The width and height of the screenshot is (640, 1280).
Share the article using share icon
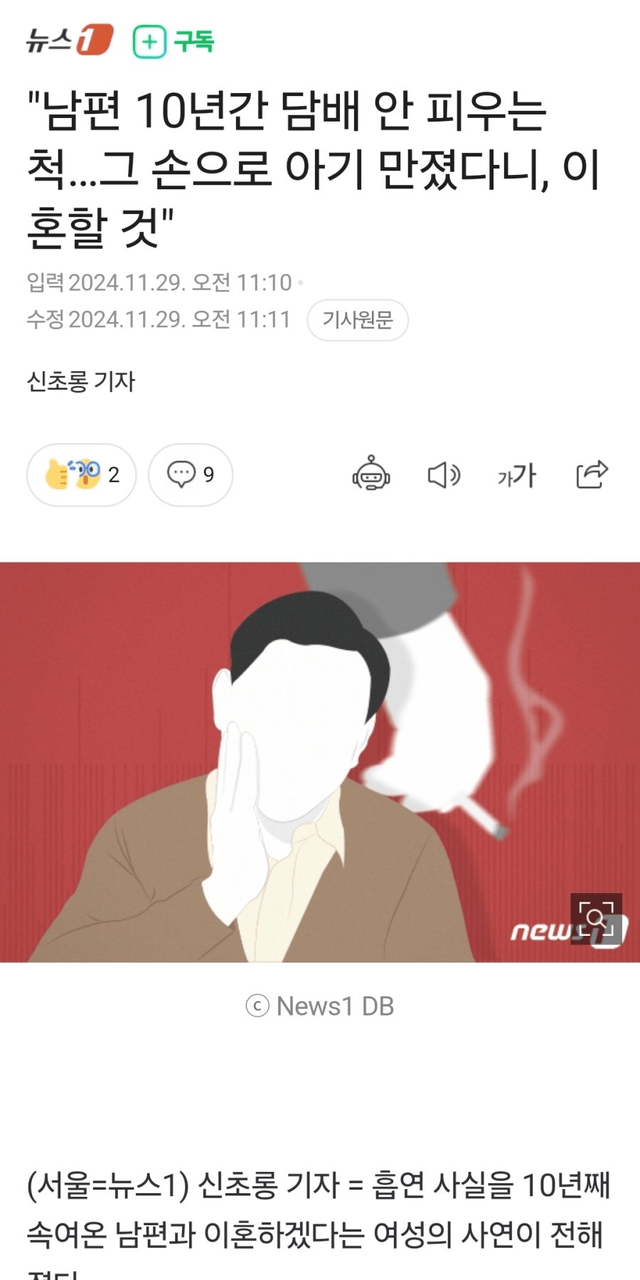point(592,475)
